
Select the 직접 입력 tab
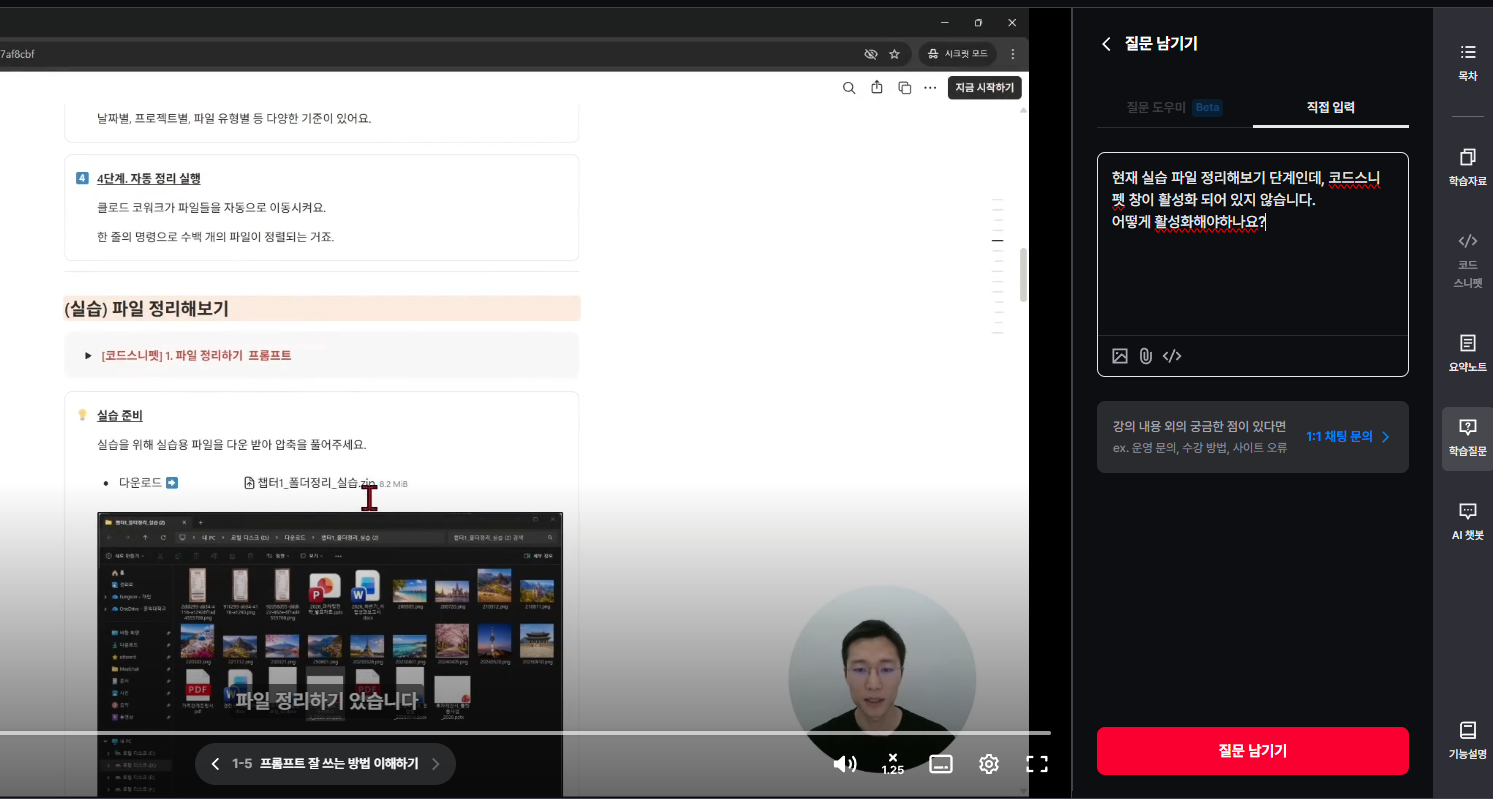tap(1331, 107)
